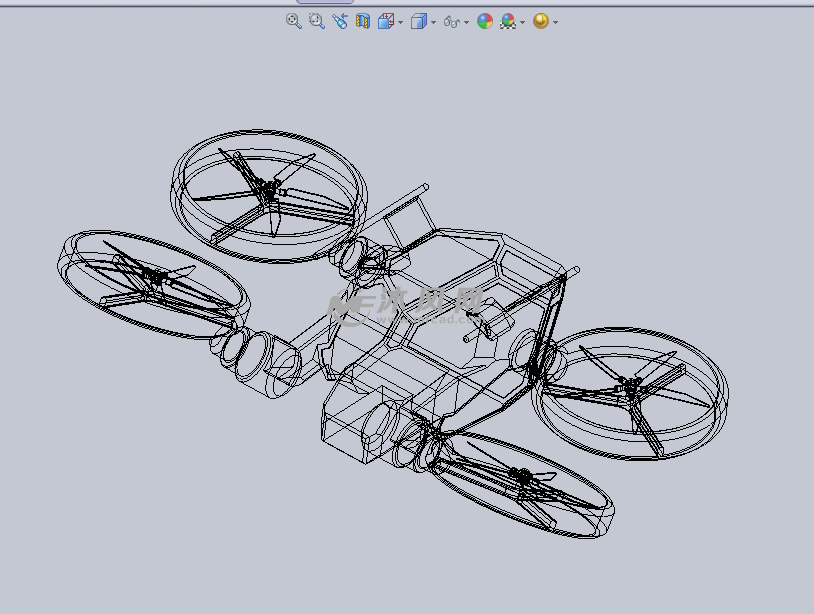Screen dimensions: 814x614
Task: Activate the Section View tool
Action: [x=363, y=21]
